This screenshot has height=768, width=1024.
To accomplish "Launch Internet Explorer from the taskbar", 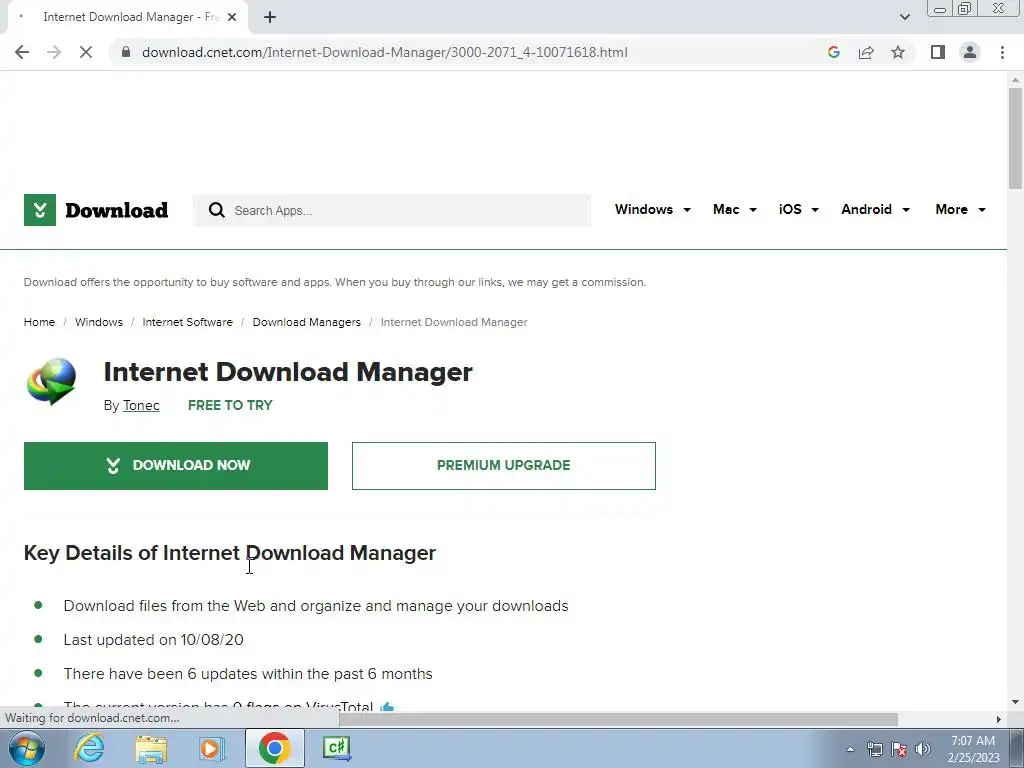I will click(89, 748).
